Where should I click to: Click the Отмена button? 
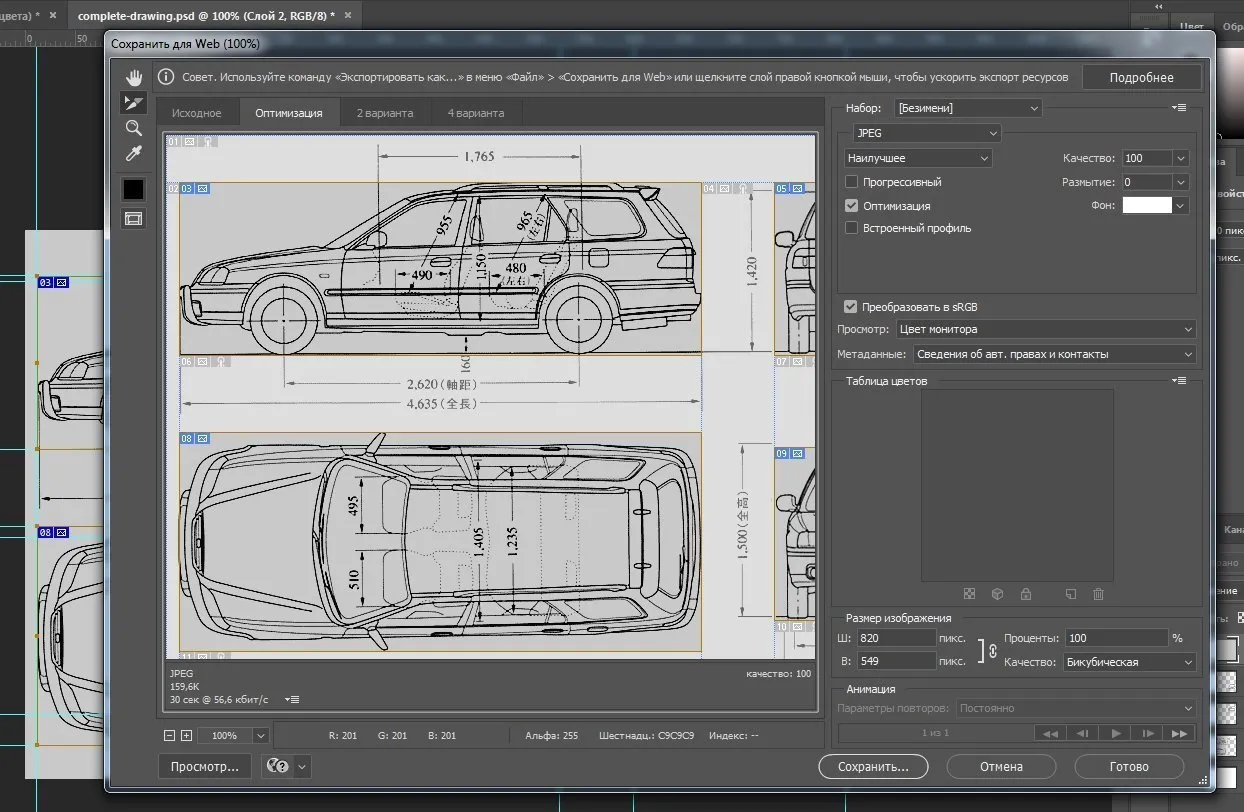tap(1001, 767)
